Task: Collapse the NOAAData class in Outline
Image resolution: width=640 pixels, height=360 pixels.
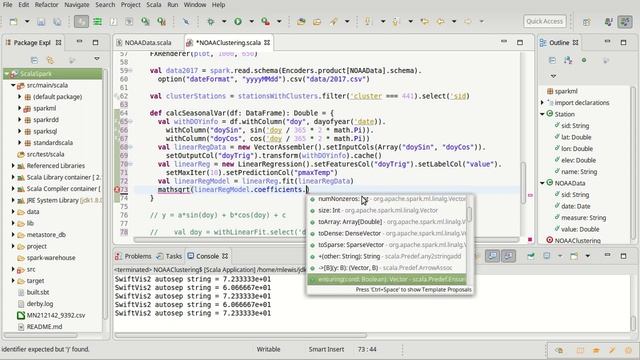Action: tap(542, 183)
